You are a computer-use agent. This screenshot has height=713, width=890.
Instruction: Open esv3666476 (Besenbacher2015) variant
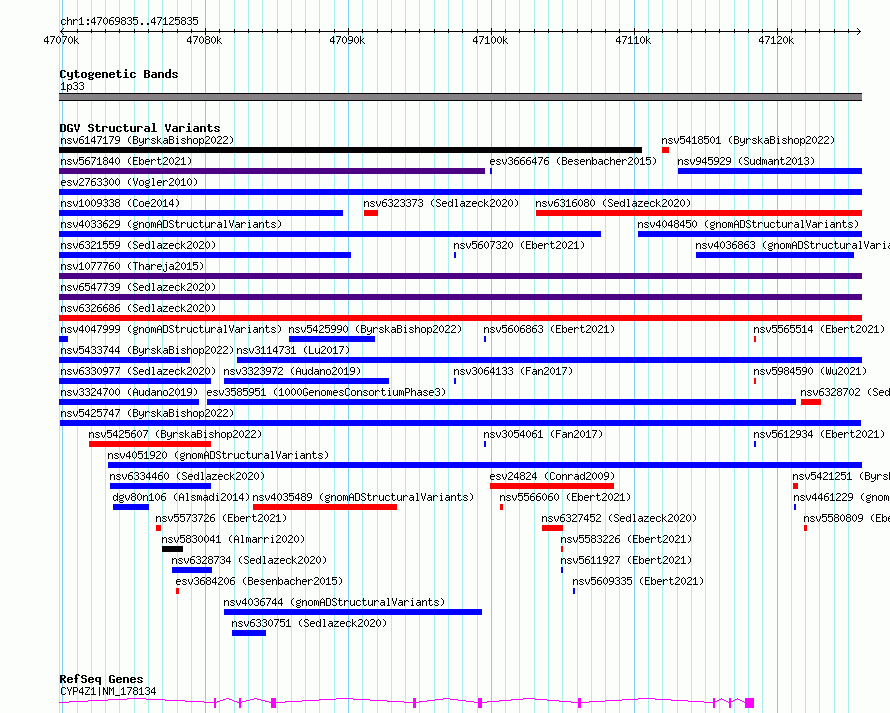(573, 161)
